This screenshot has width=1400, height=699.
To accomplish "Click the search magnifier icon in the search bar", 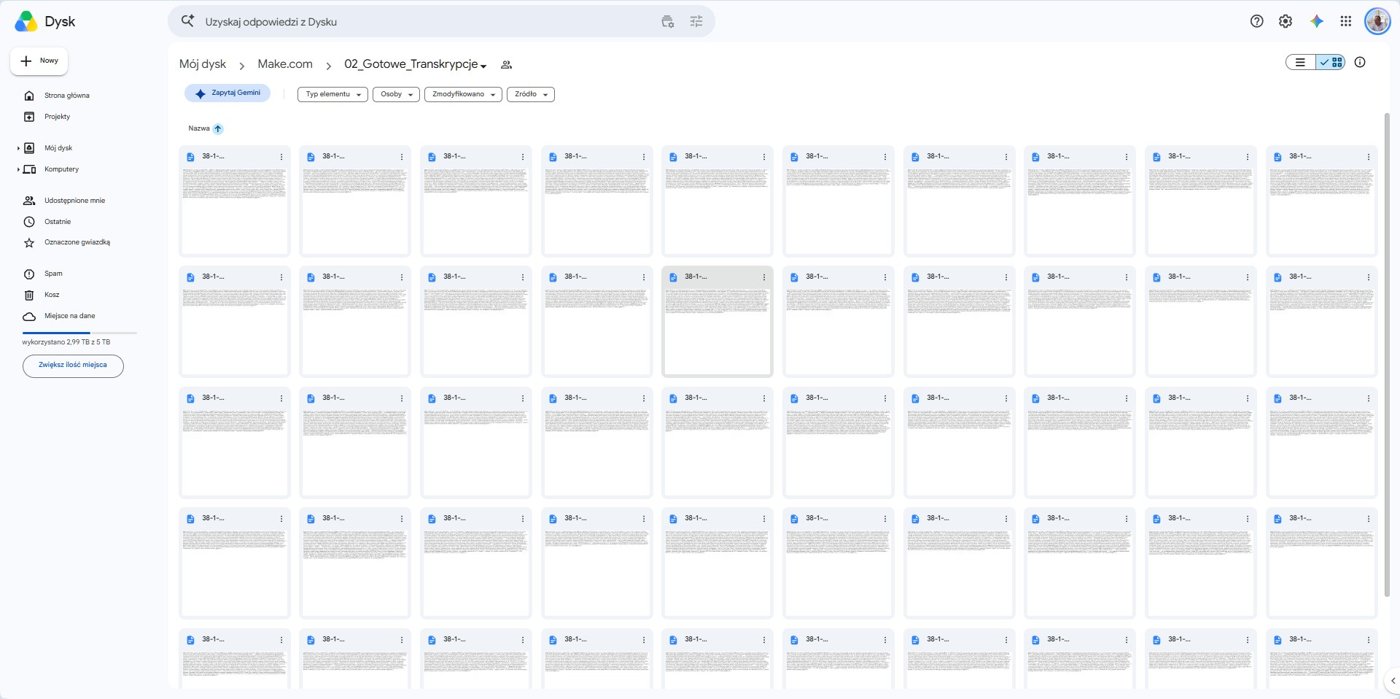I will [x=187, y=21].
